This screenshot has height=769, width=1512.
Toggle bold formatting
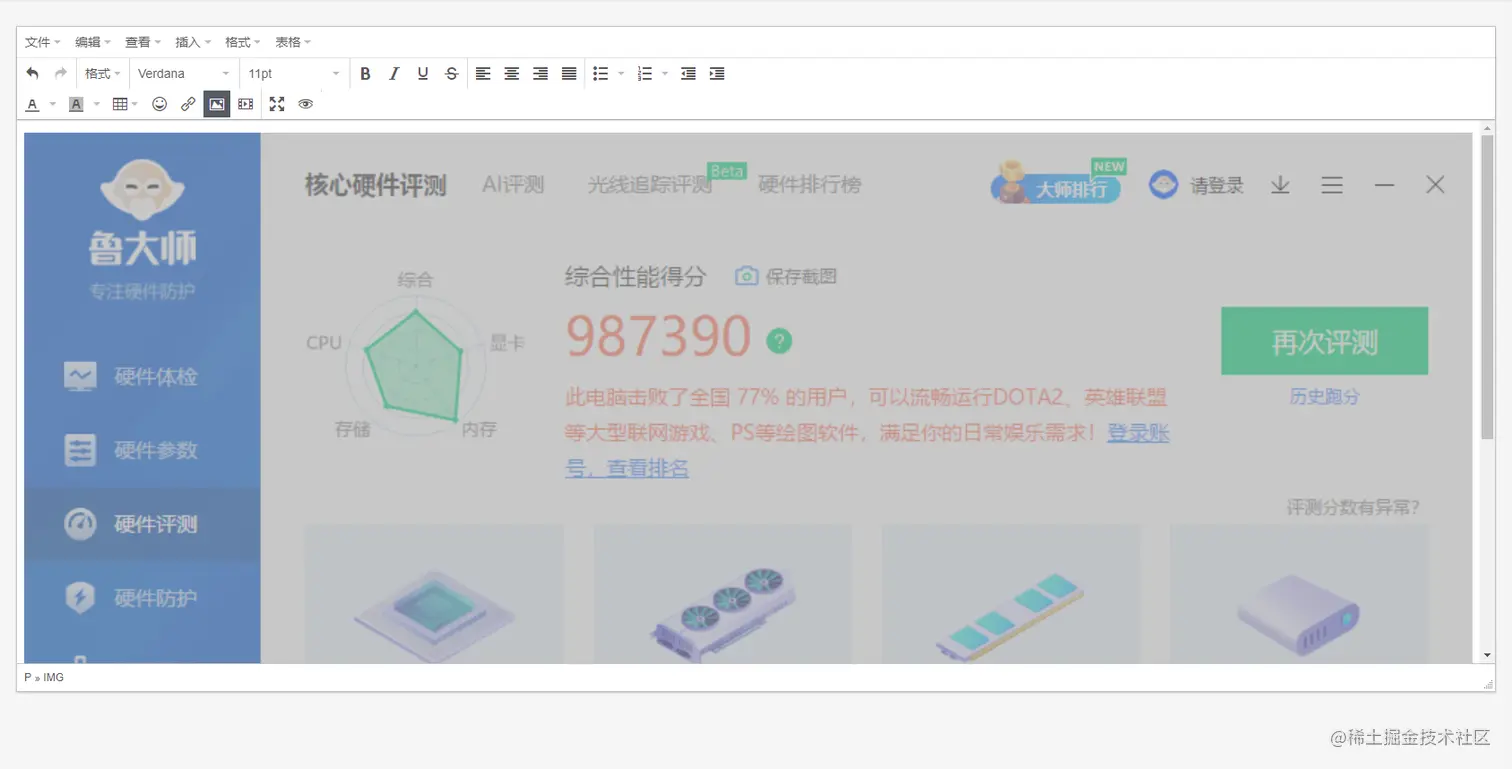[x=365, y=73]
